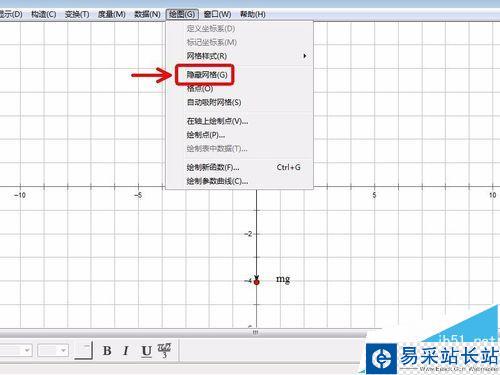
Task: Click the 标记坐标系(M) entry
Action: coord(239,42)
